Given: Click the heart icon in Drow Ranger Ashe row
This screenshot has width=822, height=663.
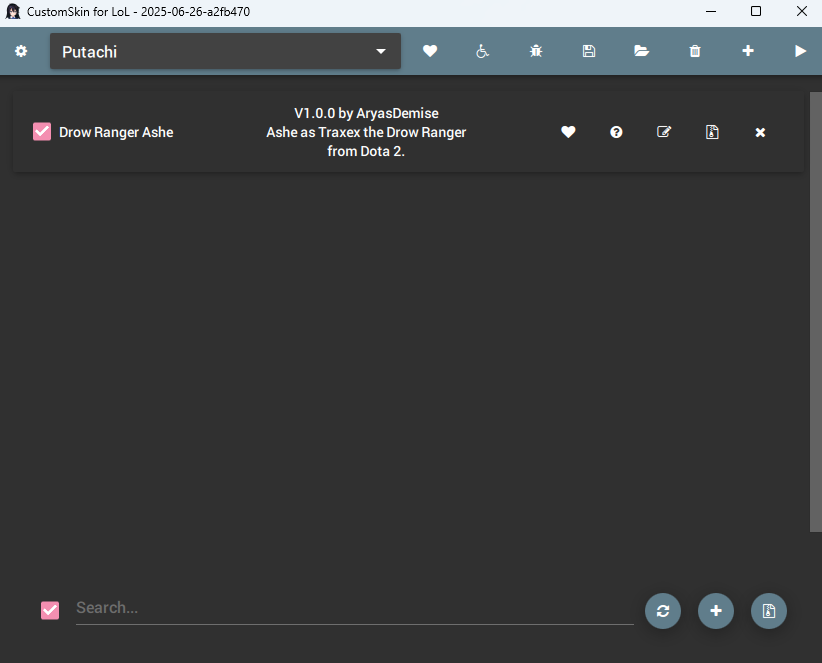Looking at the screenshot, I should pyautogui.click(x=568, y=132).
